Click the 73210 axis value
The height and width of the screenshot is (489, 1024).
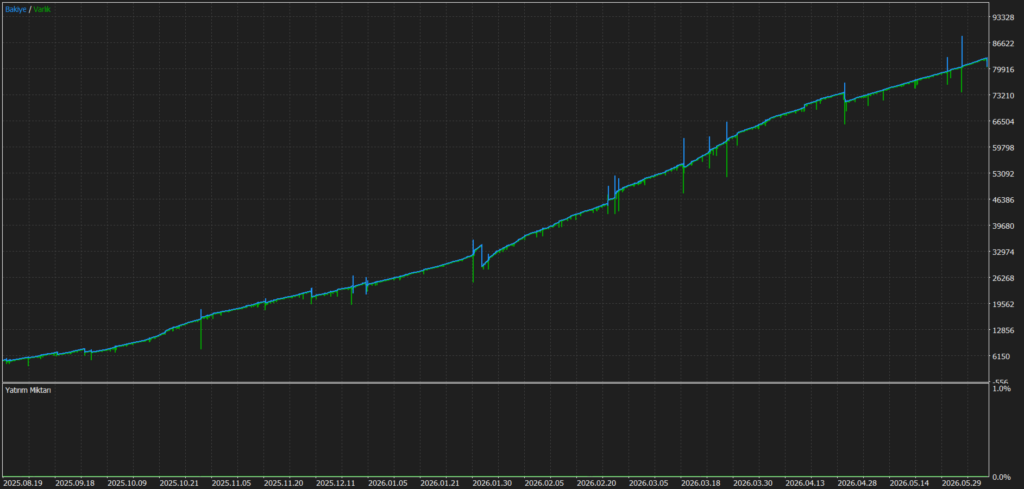1002,95
